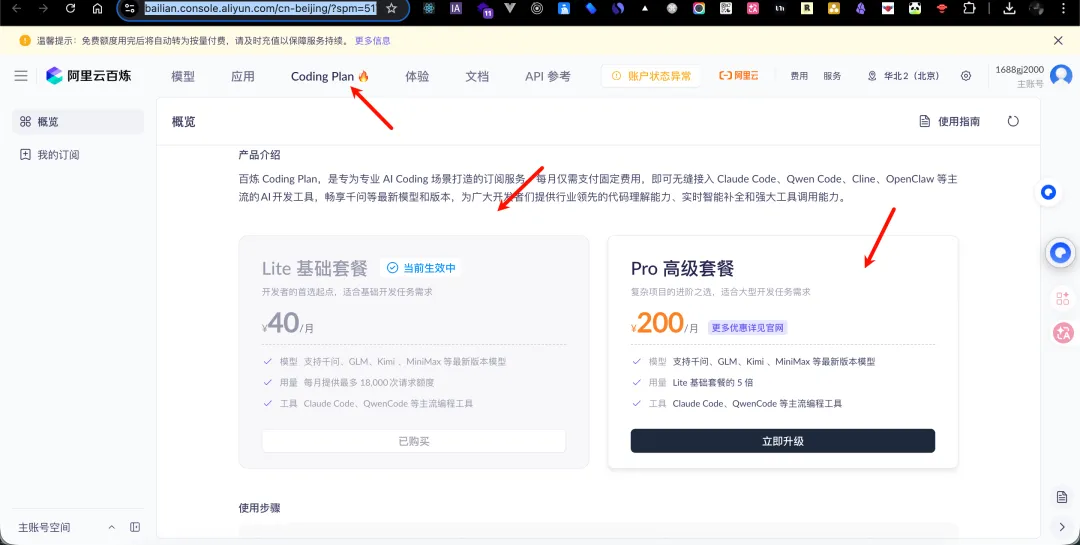
Task: Open the settings gear icon in the header
Action: coord(966,76)
